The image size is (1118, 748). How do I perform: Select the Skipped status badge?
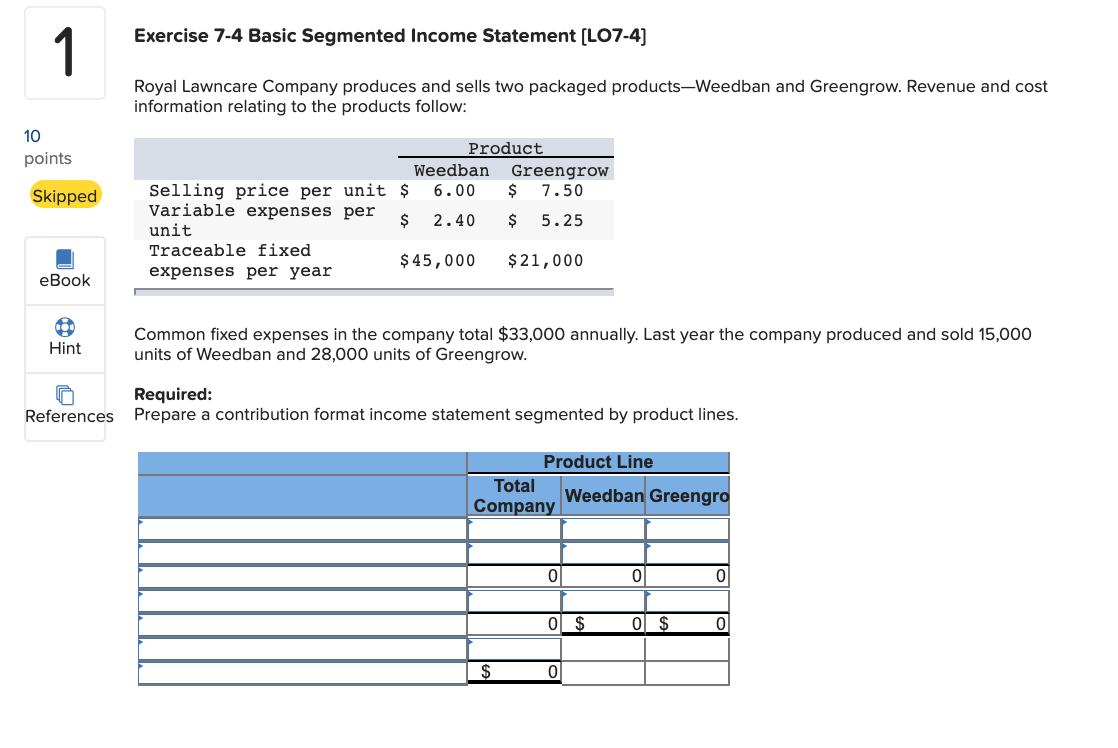click(x=64, y=195)
